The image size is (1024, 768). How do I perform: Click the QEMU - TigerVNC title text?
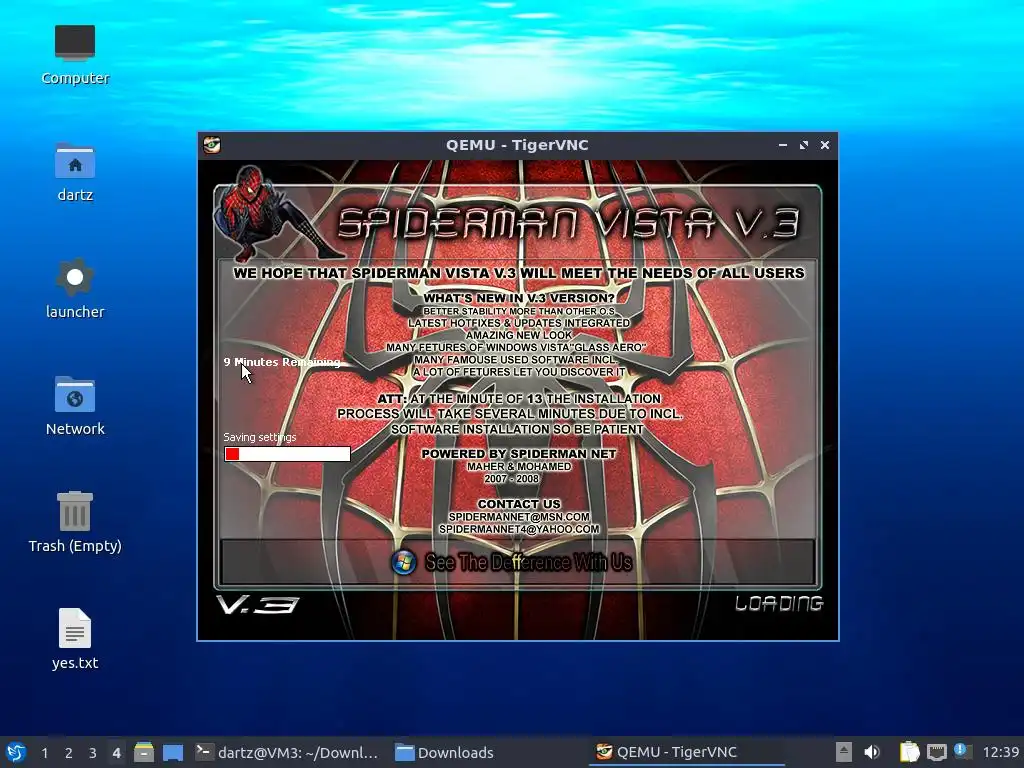click(x=517, y=145)
